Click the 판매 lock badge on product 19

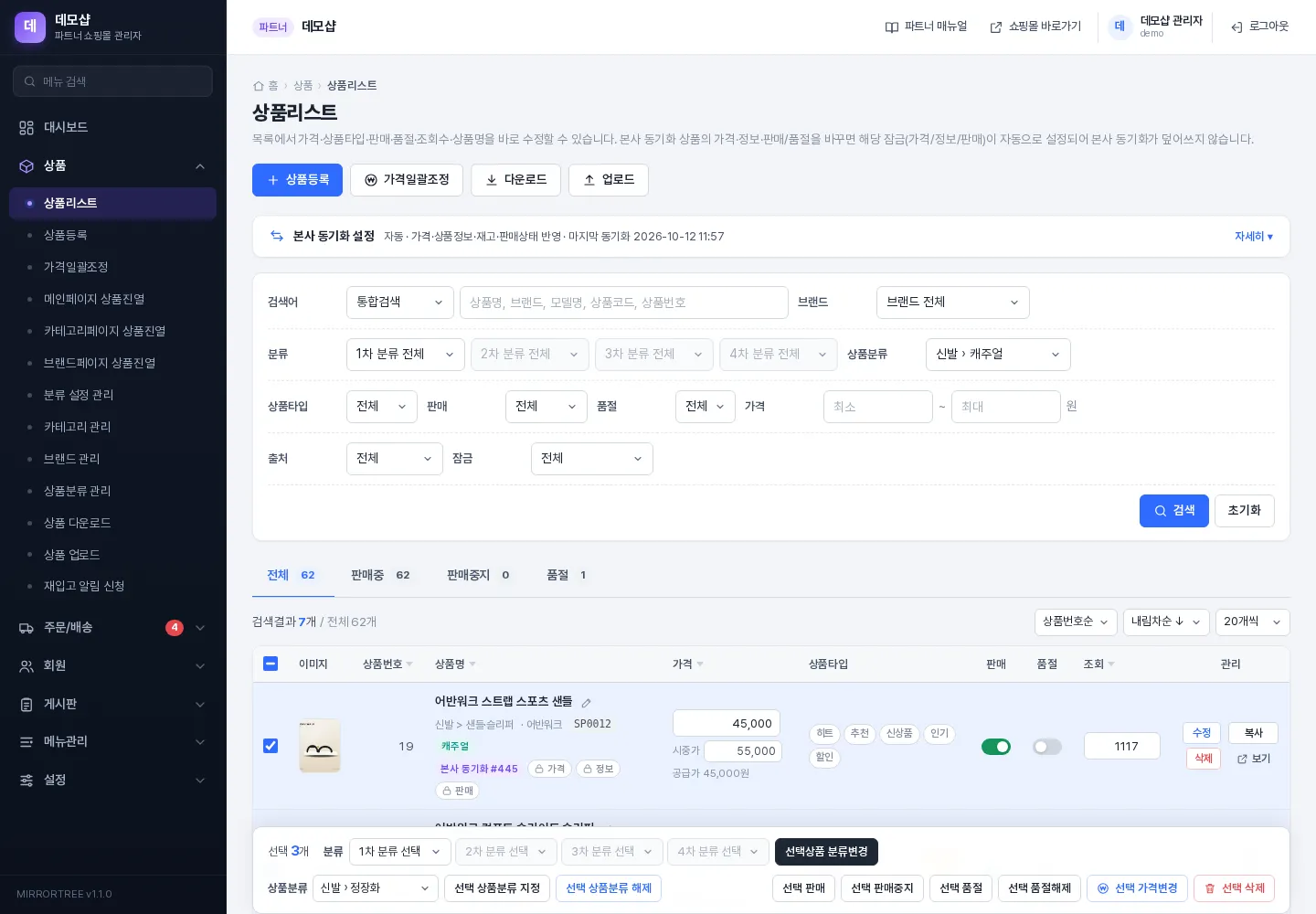pyautogui.click(x=458, y=791)
